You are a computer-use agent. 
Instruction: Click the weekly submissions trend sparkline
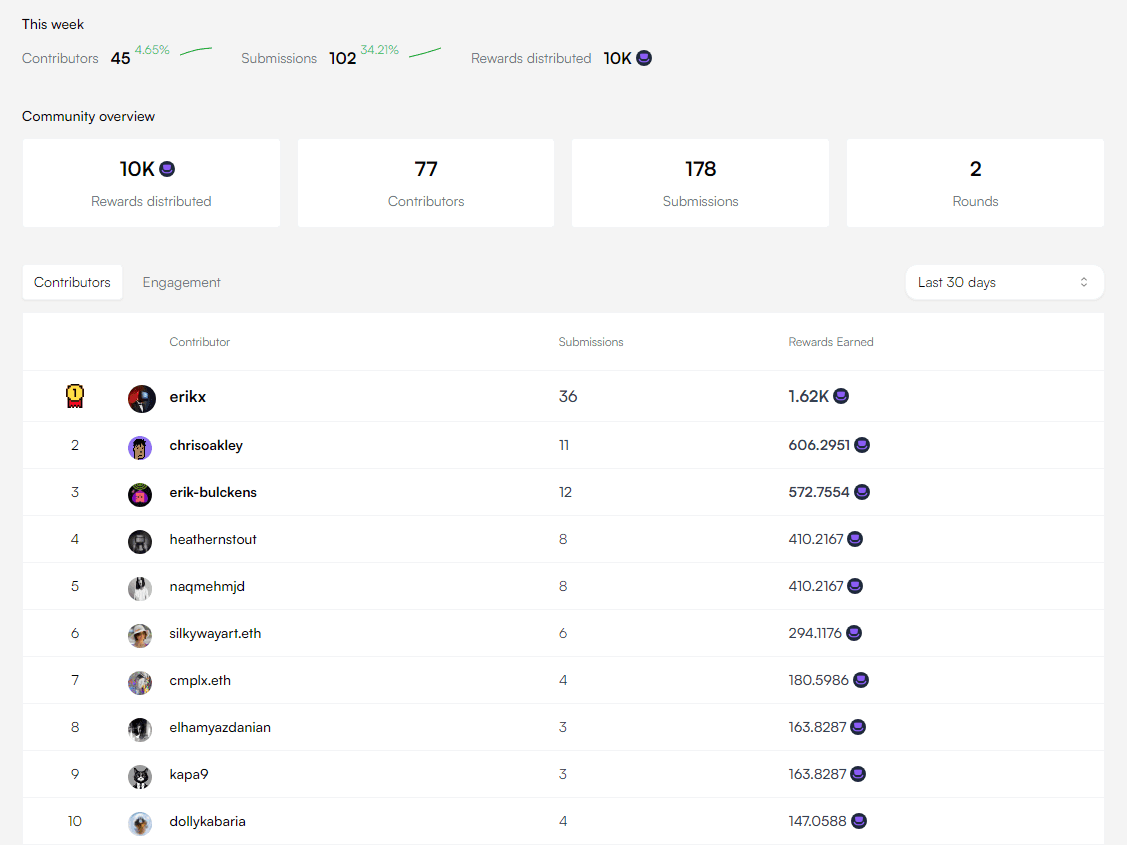(x=425, y=52)
